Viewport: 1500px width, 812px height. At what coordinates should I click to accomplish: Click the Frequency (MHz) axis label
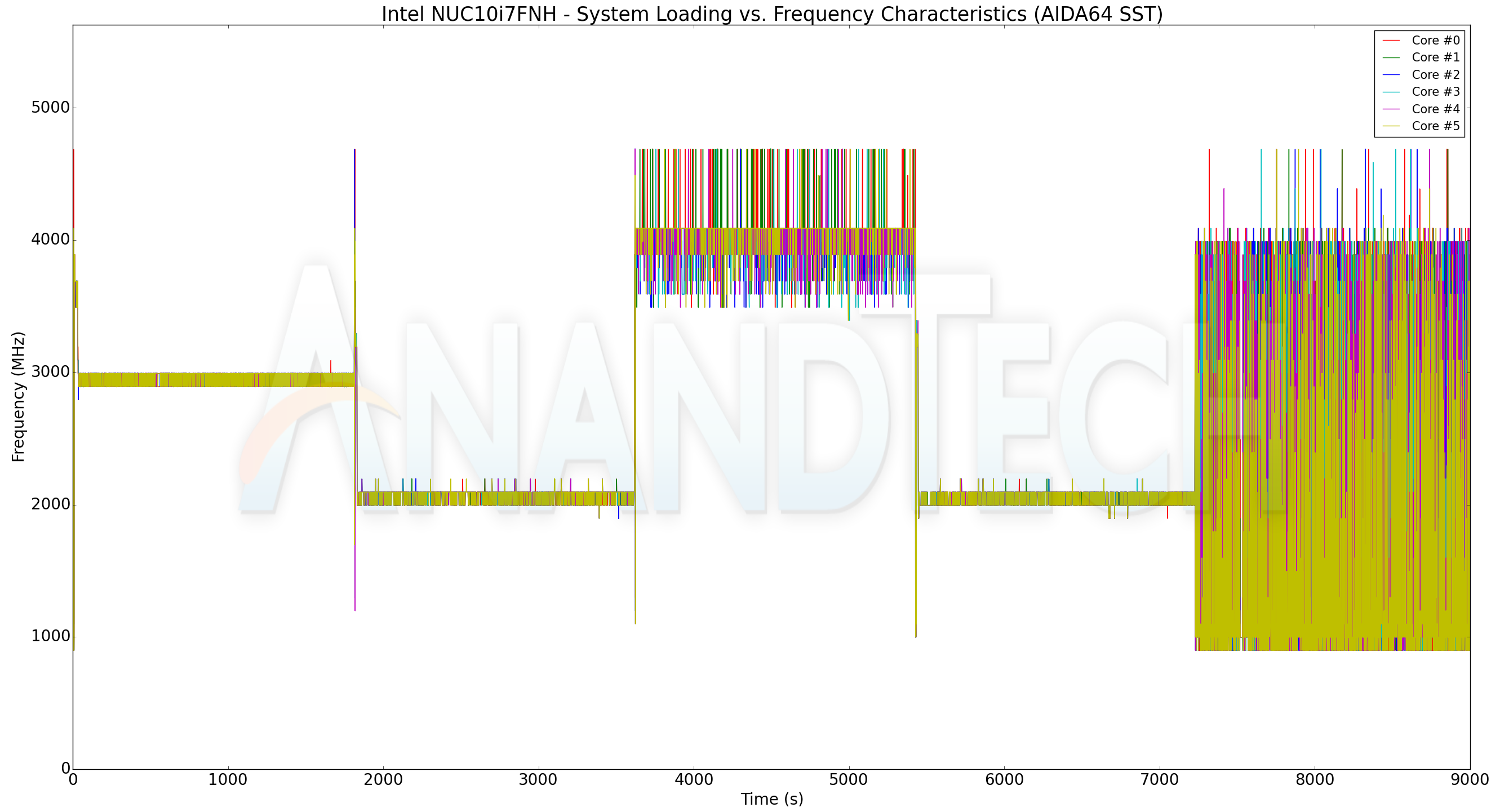coord(18,397)
